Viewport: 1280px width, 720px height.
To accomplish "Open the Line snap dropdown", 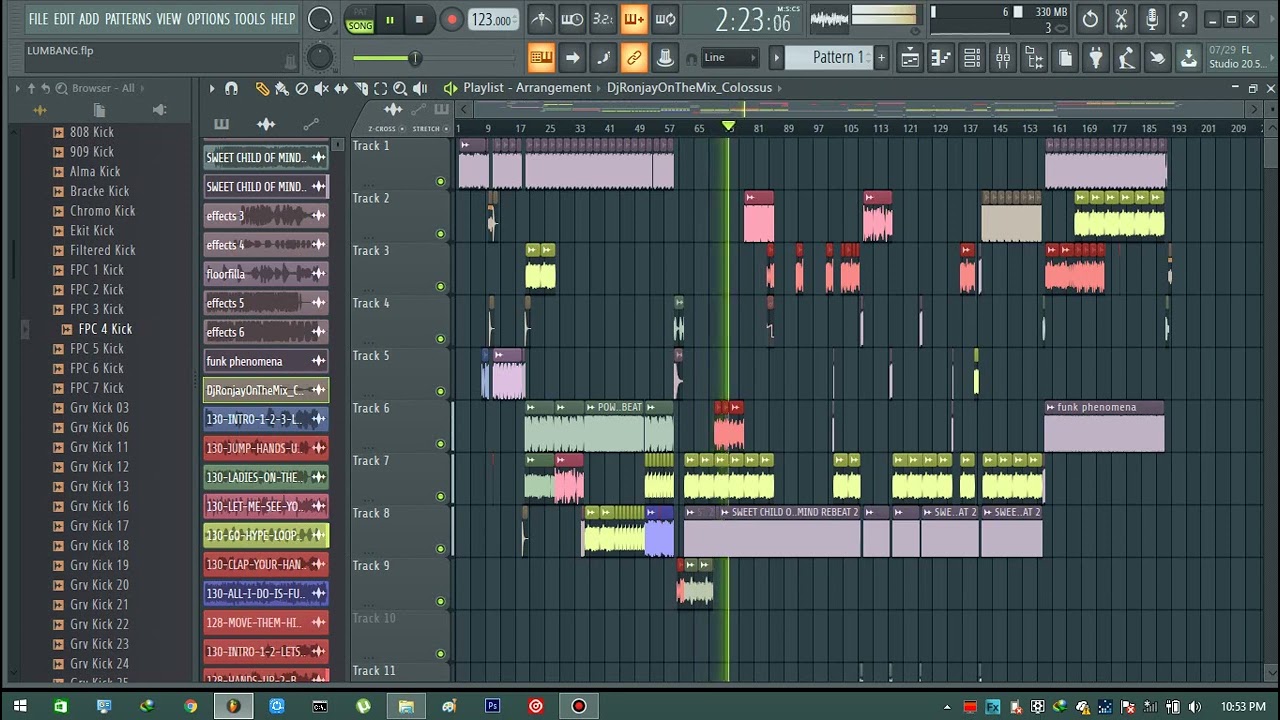I will point(729,57).
